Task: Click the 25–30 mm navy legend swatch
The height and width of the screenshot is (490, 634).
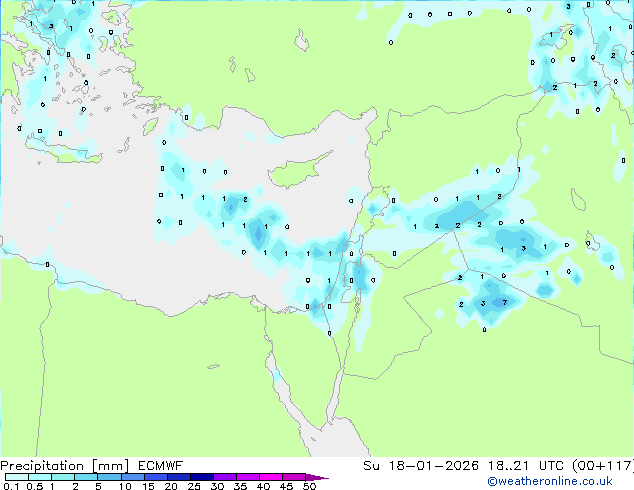Action: pyautogui.click(x=201, y=477)
